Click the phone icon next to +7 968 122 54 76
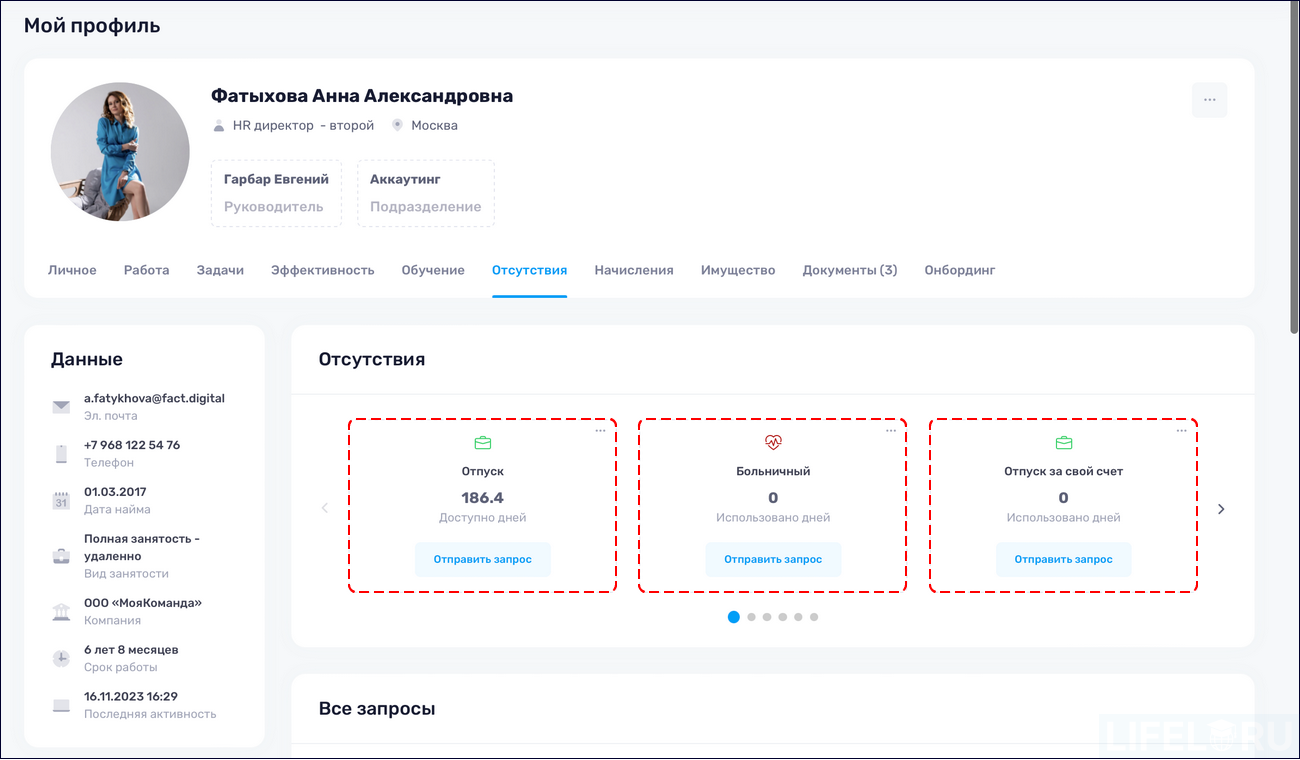 click(x=60, y=452)
